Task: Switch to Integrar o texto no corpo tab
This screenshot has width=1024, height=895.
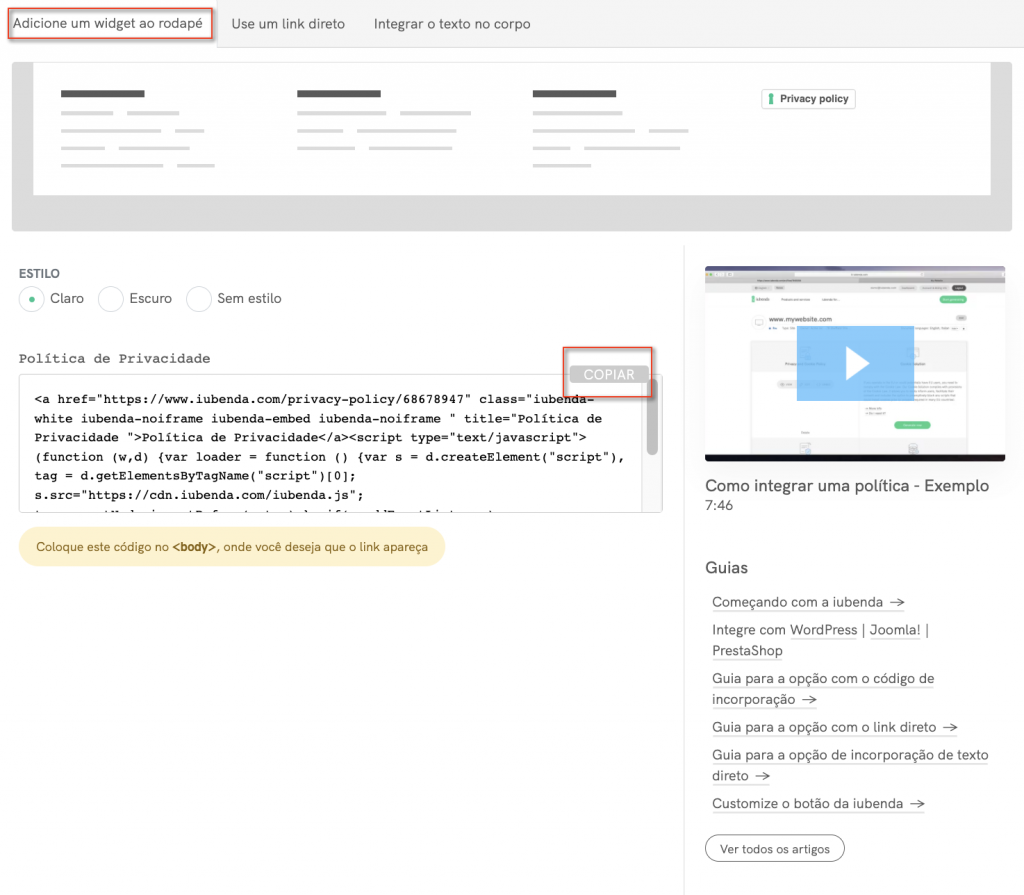Action: 452,23
